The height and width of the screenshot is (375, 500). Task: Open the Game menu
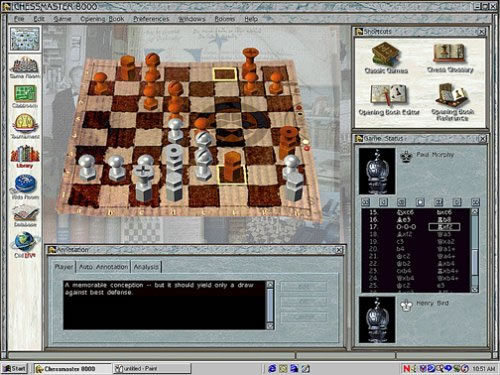point(62,19)
